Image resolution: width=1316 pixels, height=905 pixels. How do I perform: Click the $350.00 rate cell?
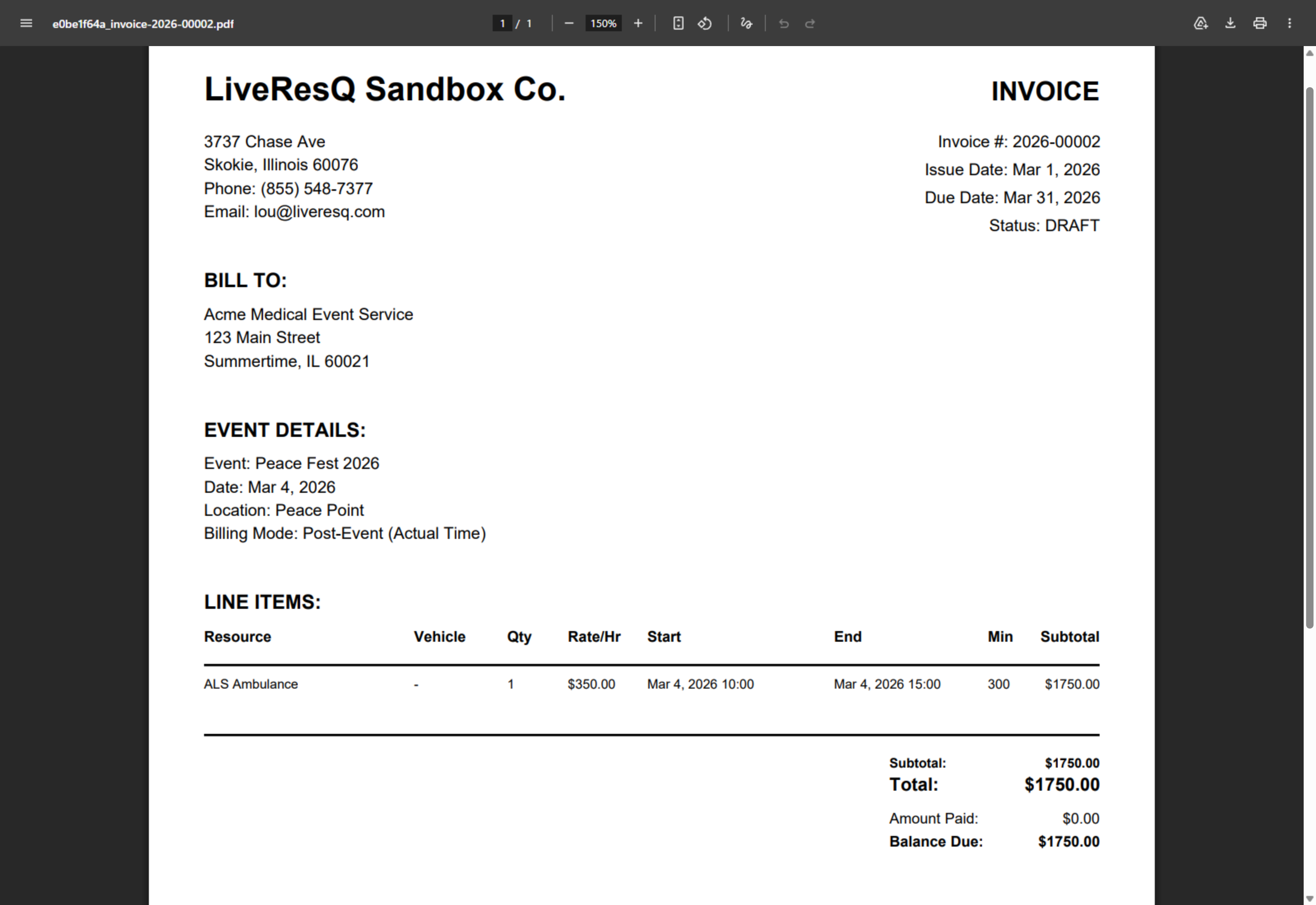pyautogui.click(x=591, y=685)
